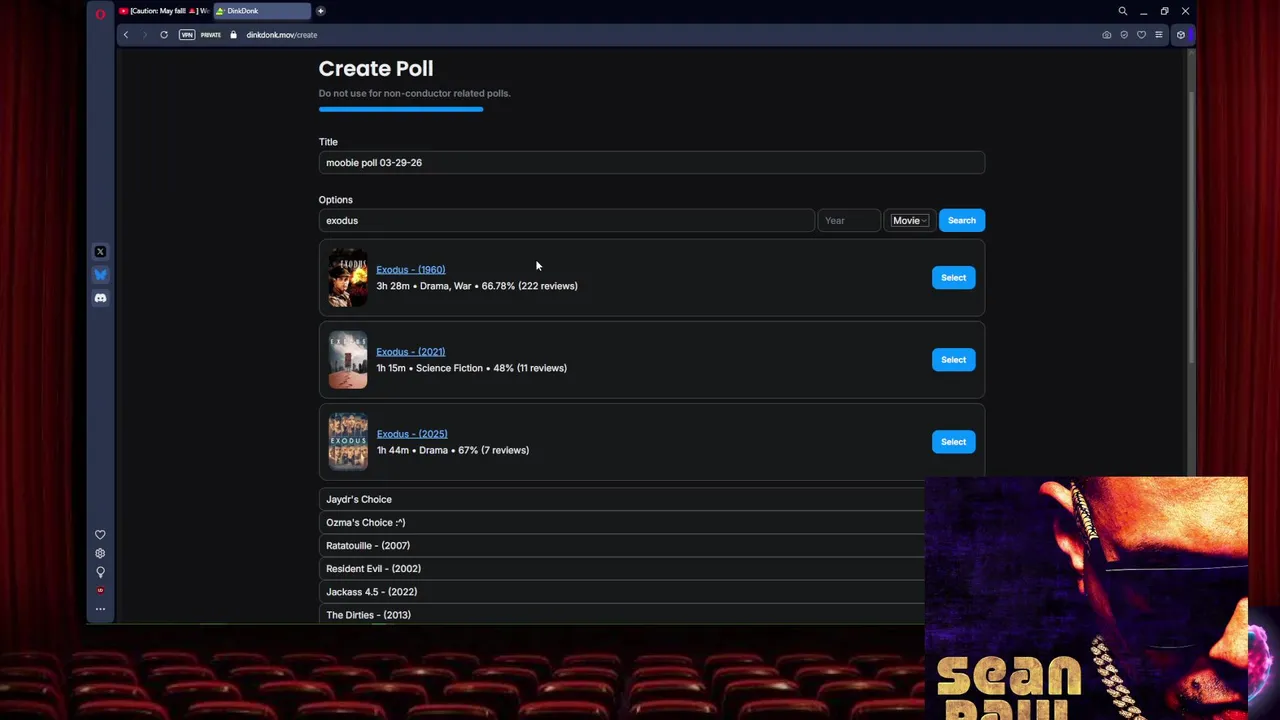Open sidebar settings gear icon
Viewport: 1280px width, 720px height.
coord(100,553)
